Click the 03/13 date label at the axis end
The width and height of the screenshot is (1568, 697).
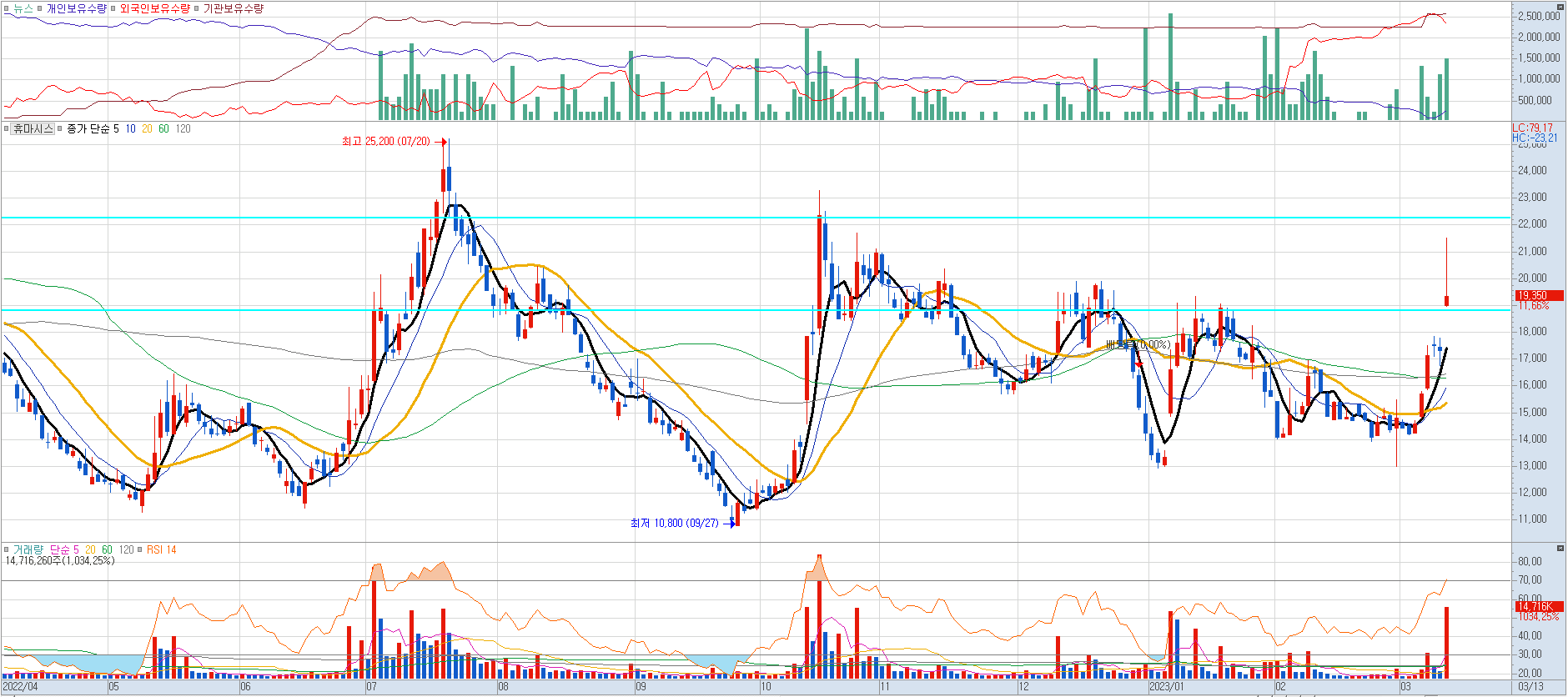1530,687
